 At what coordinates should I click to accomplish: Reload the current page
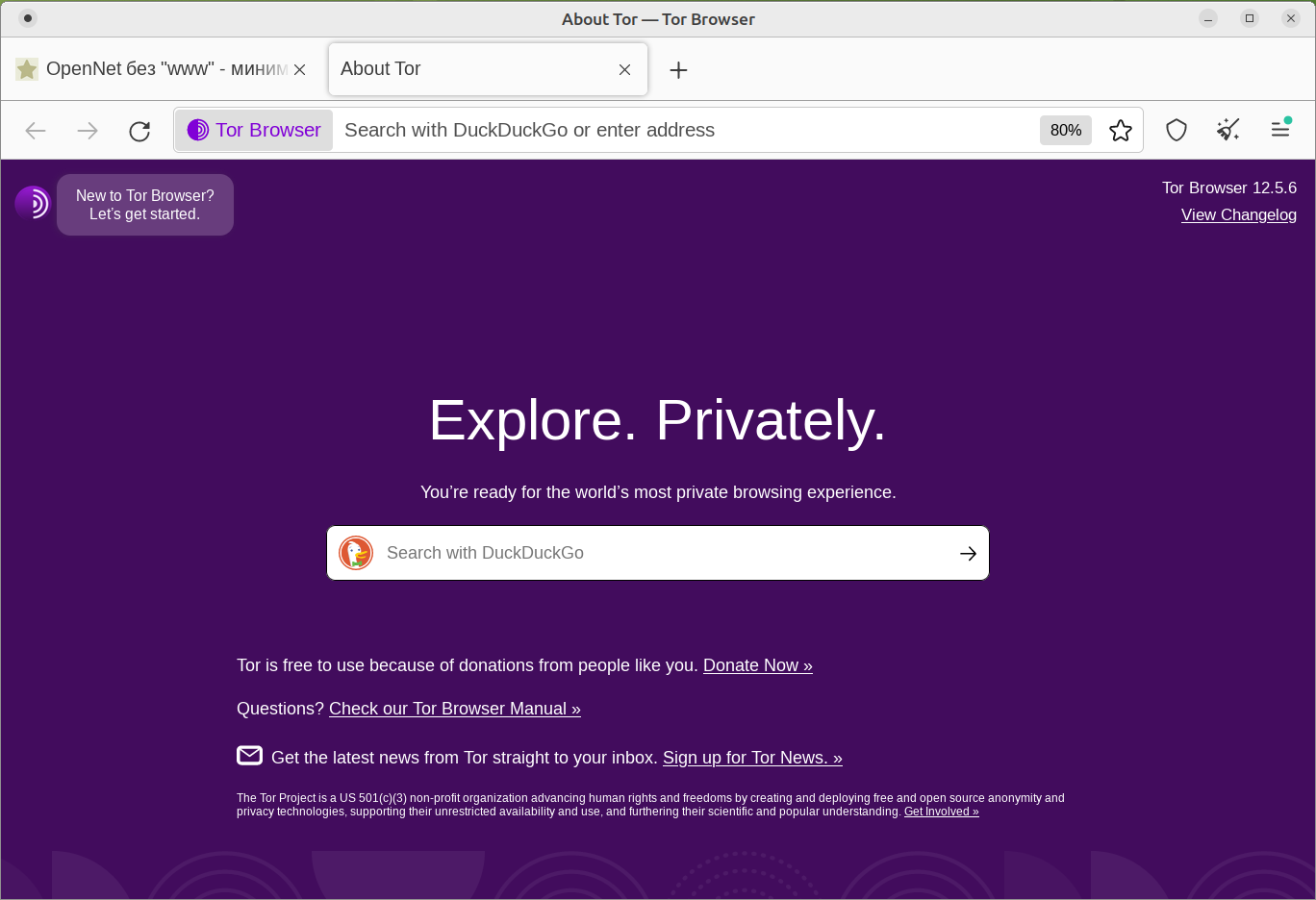click(139, 131)
